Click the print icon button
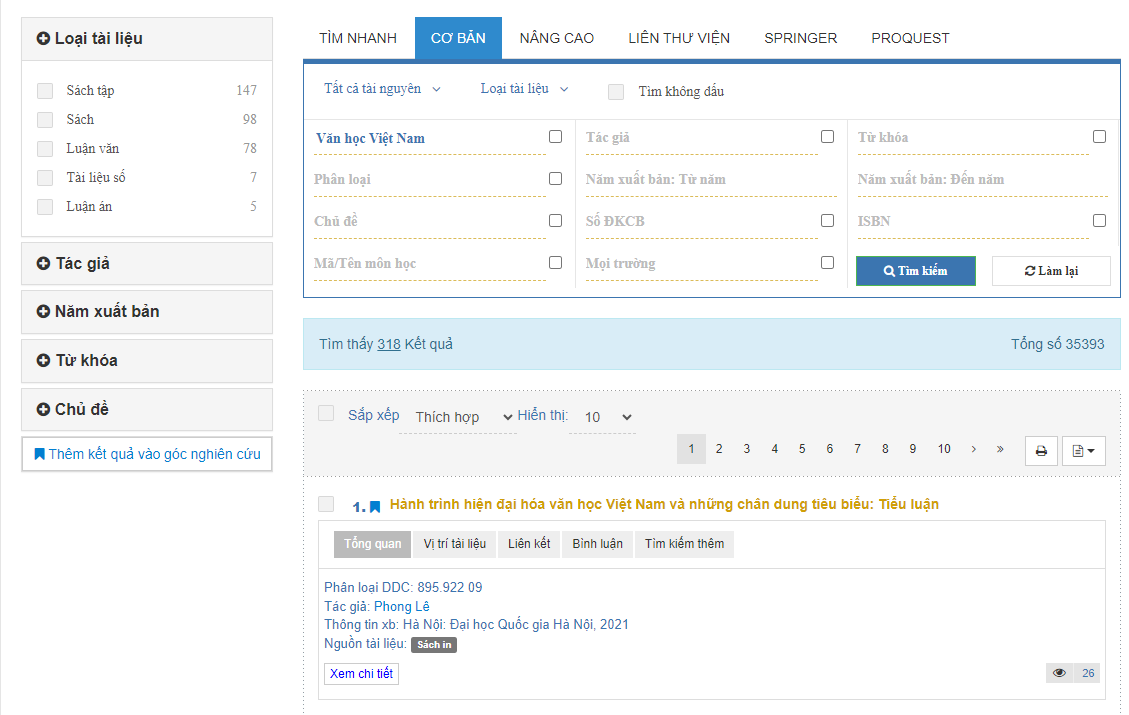 coord(1041,451)
